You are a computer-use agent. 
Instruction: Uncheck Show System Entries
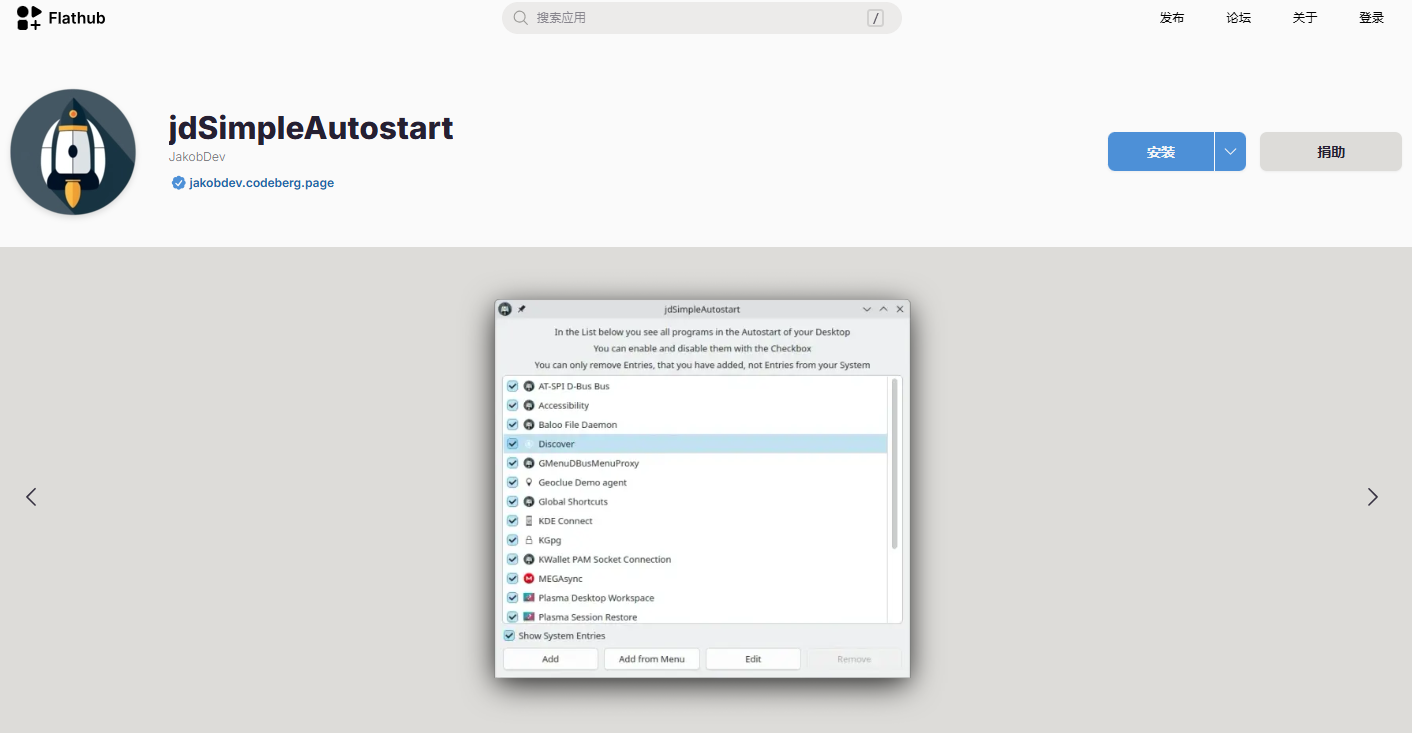509,636
